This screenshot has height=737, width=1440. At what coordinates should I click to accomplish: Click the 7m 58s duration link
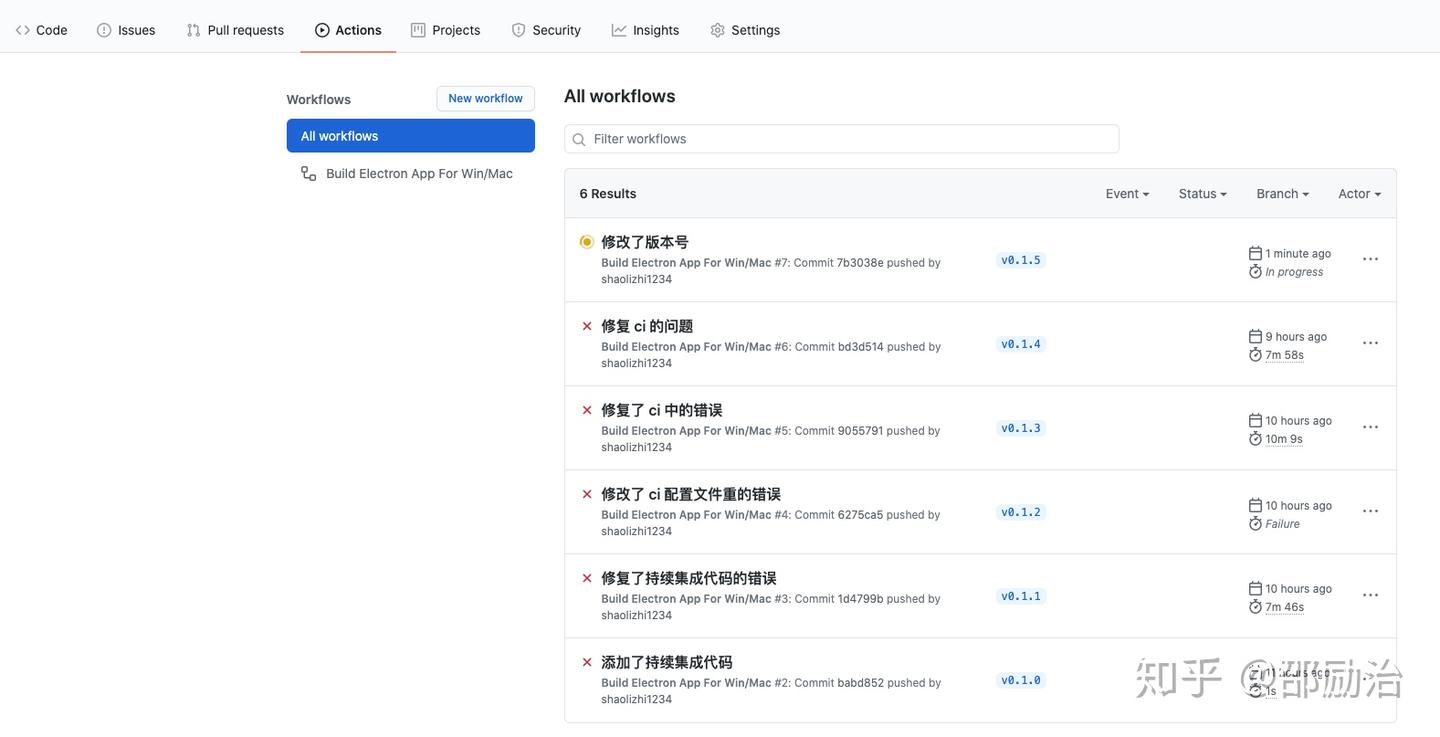coord(1285,355)
